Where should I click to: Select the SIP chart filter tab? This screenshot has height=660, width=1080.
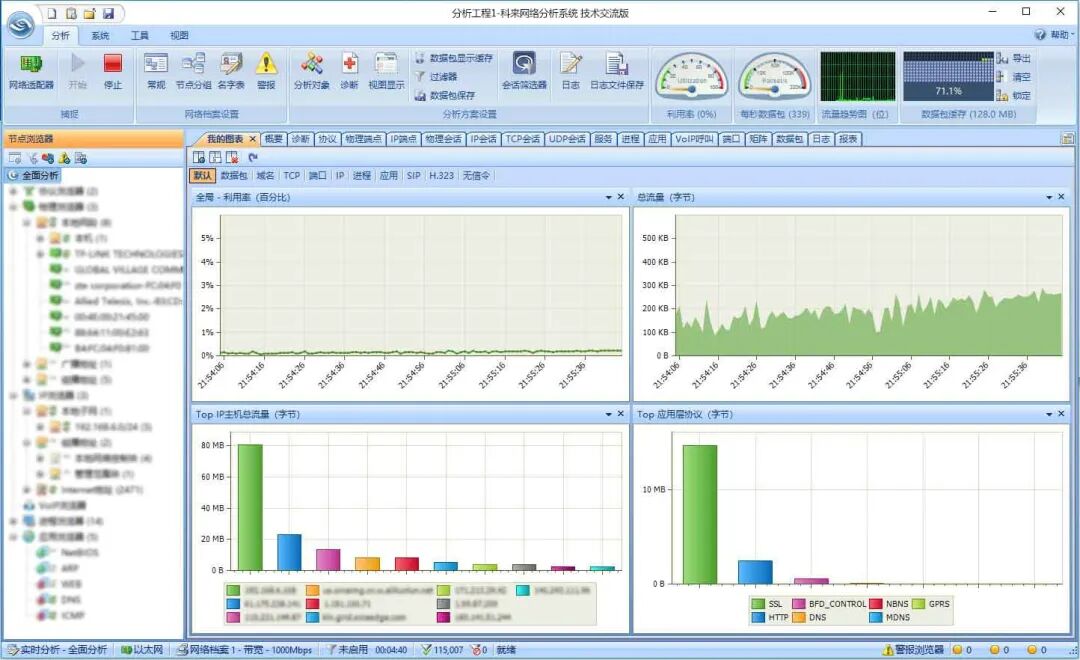click(x=413, y=176)
